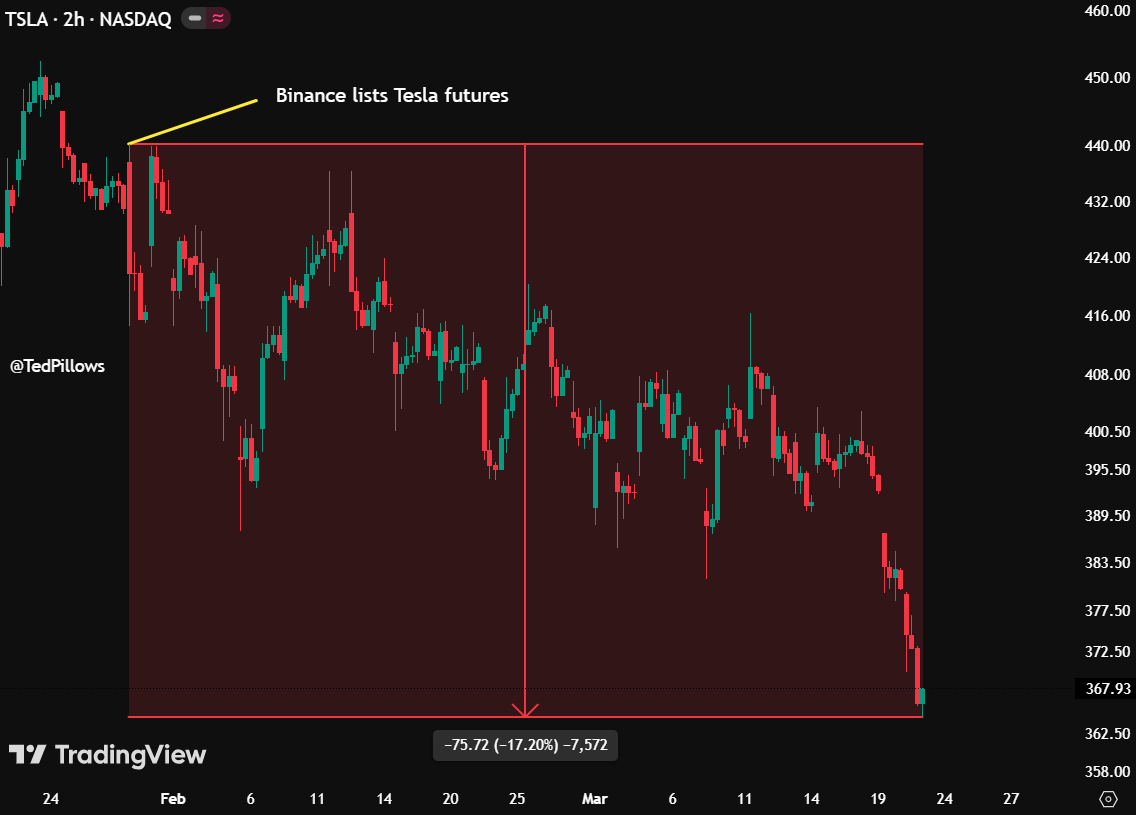Click the 389.50 price axis label

pos(1107,516)
